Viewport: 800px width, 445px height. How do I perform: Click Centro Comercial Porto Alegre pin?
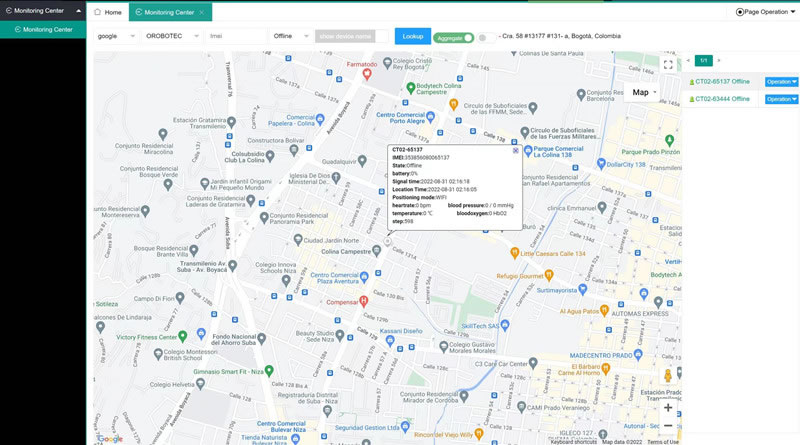pyautogui.click(x=431, y=117)
